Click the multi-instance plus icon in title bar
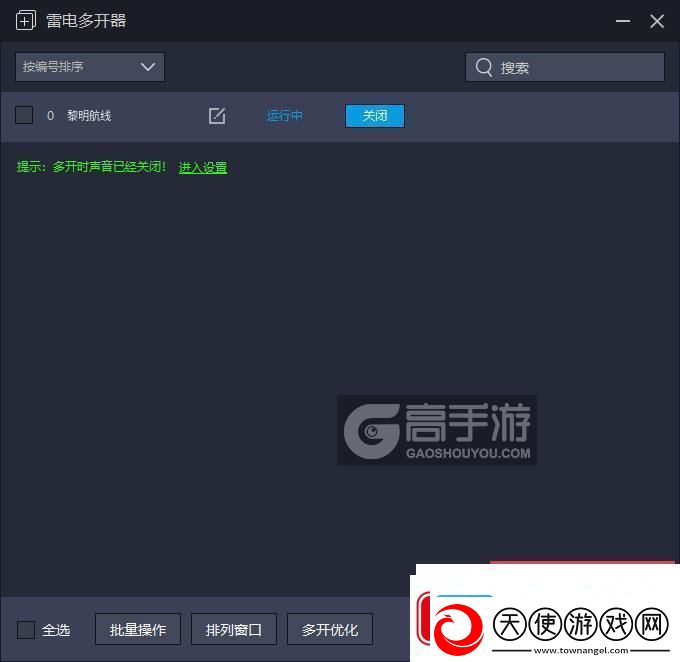The width and height of the screenshot is (680, 662). point(26,20)
